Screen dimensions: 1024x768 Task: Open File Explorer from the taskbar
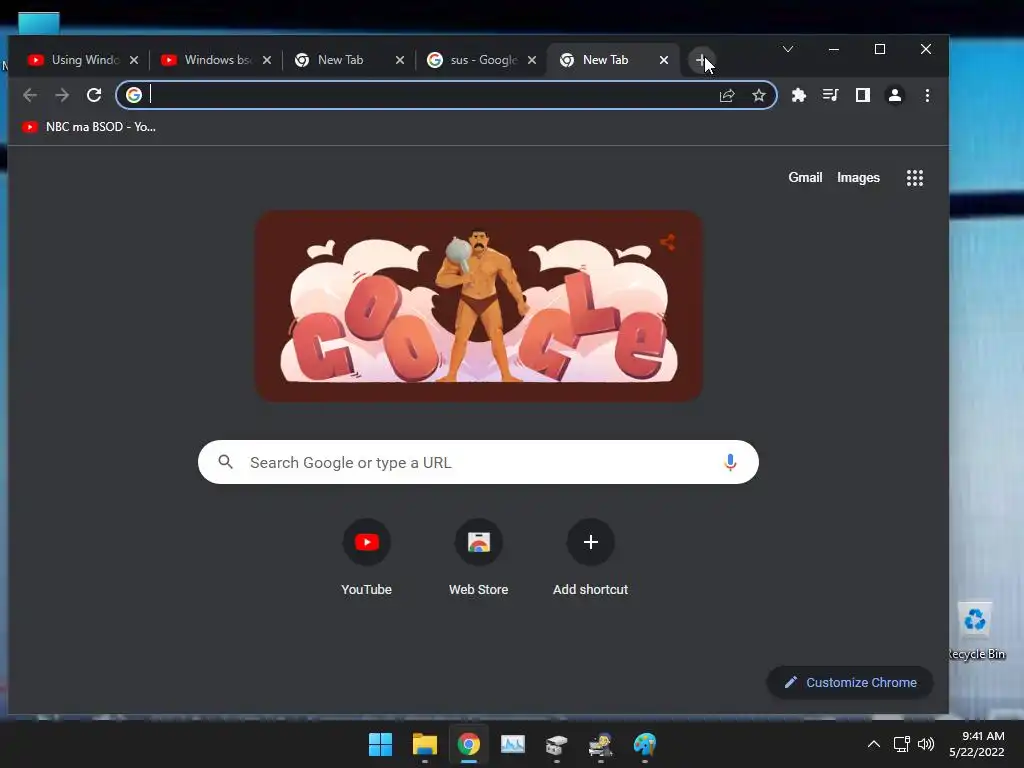(424, 744)
